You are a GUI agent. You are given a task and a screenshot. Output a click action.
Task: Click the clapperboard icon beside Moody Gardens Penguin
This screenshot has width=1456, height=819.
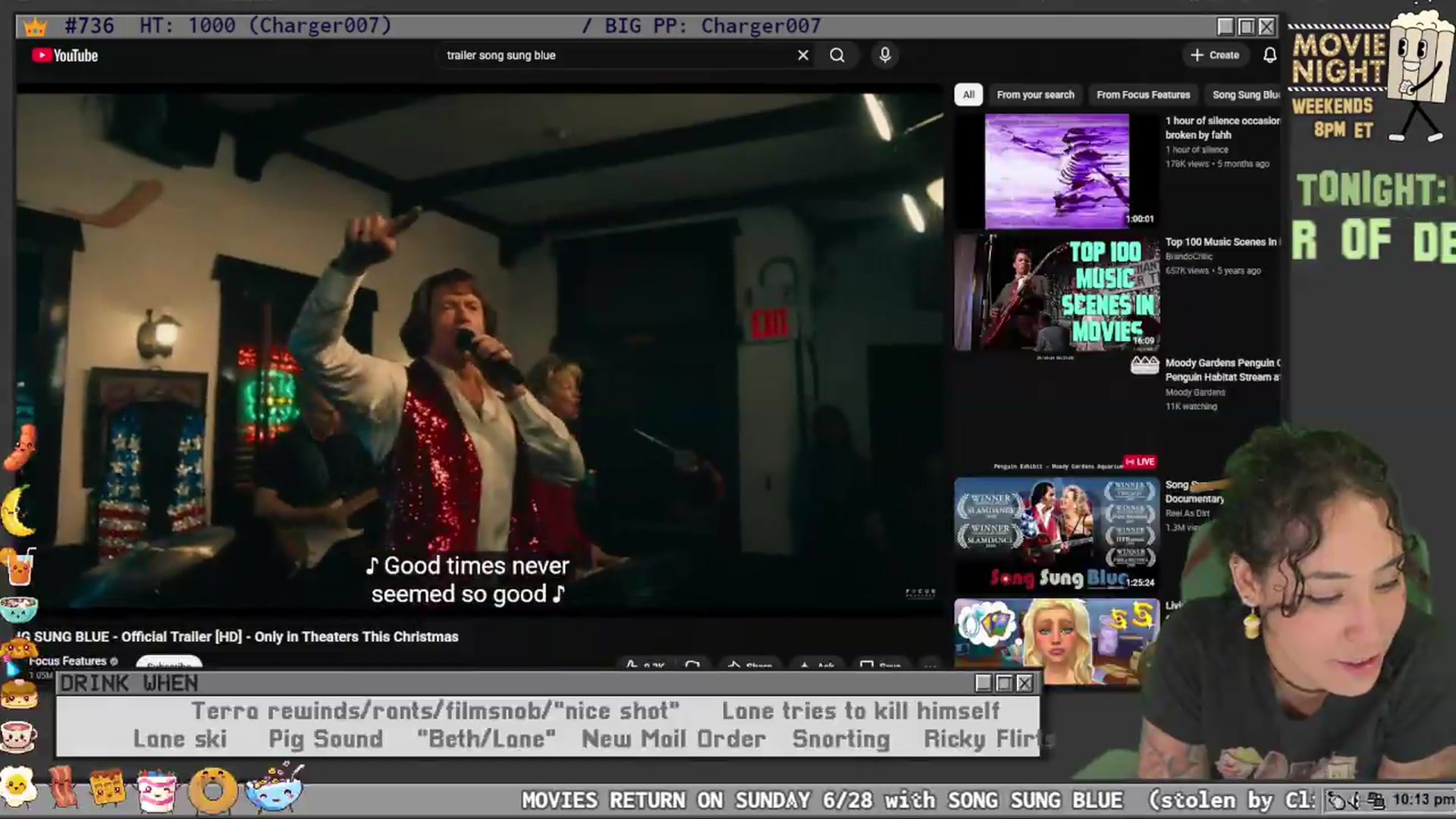[1144, 366]
